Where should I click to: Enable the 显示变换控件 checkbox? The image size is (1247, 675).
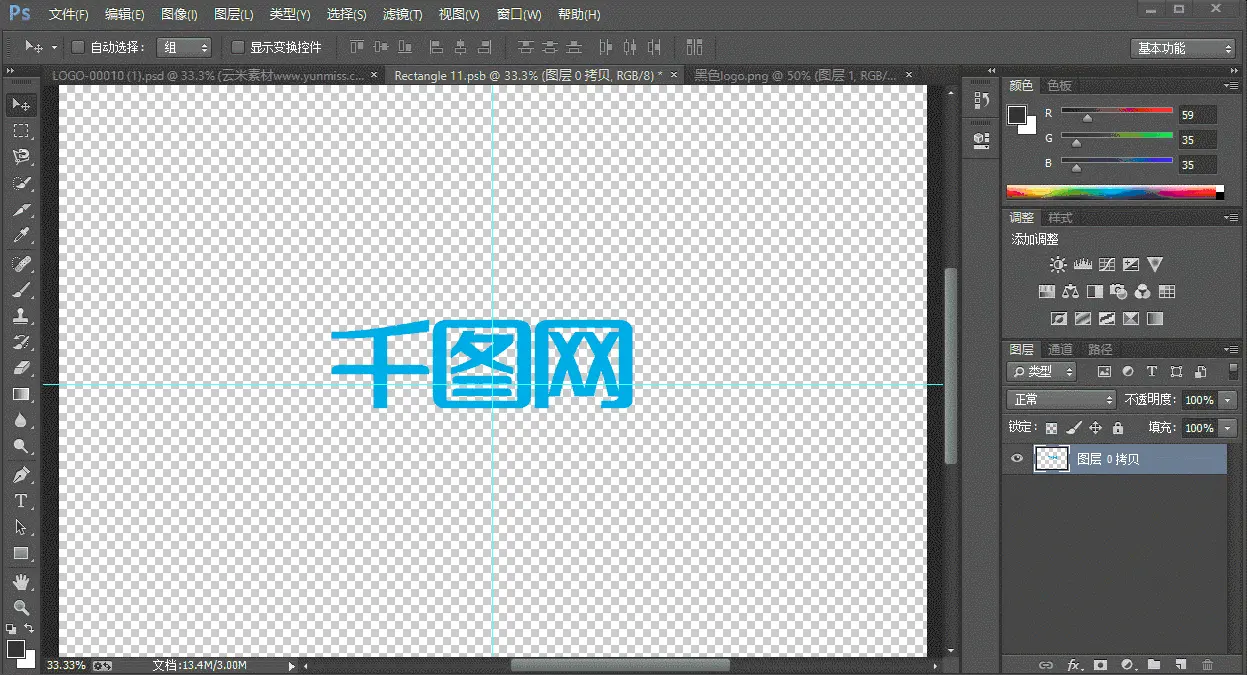(x=238, y=47)
